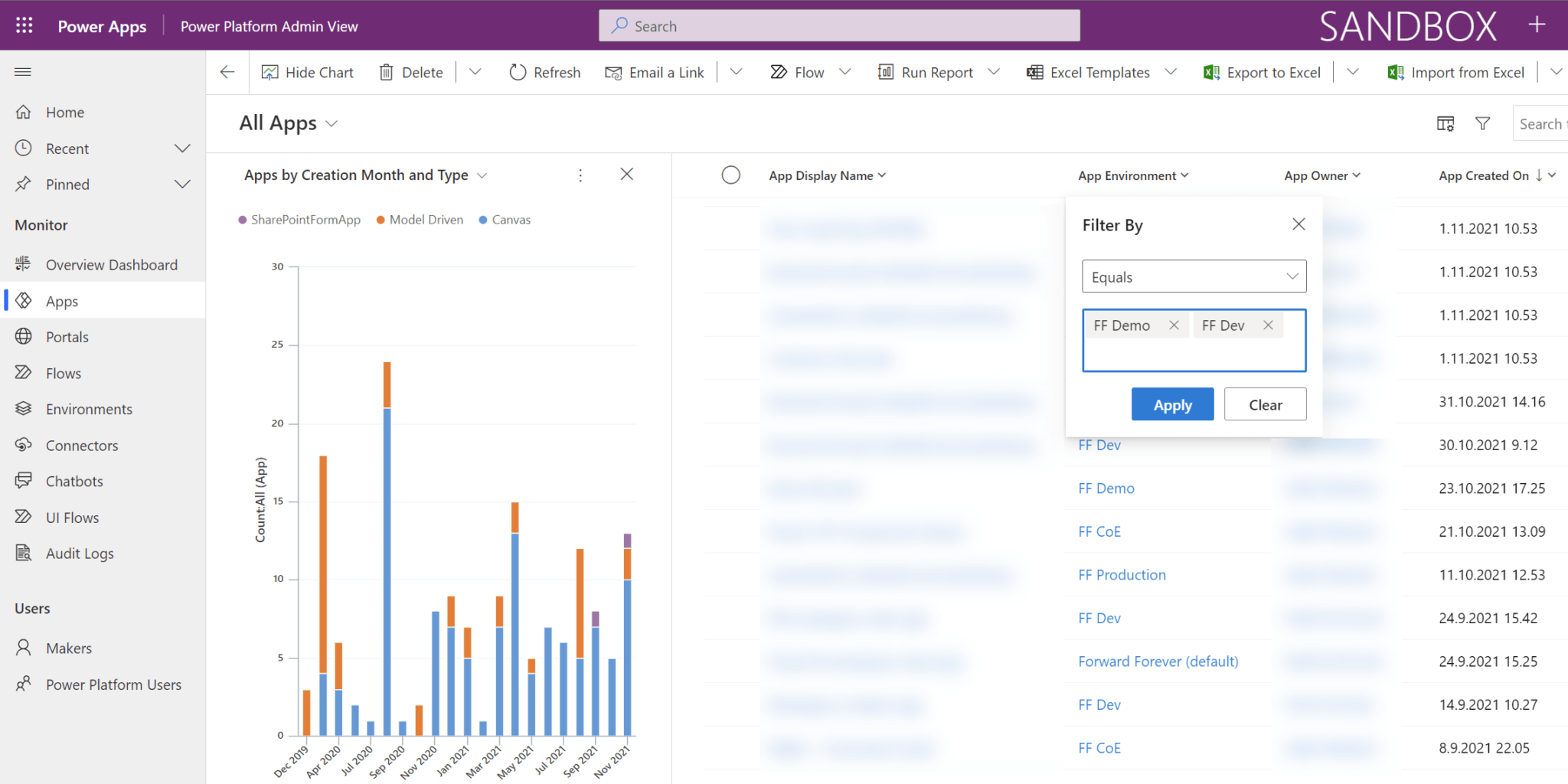The height and width of the screenshot is (784, 1568).
Task: Select the select-all circle in the table header
Action: [731, 175]
